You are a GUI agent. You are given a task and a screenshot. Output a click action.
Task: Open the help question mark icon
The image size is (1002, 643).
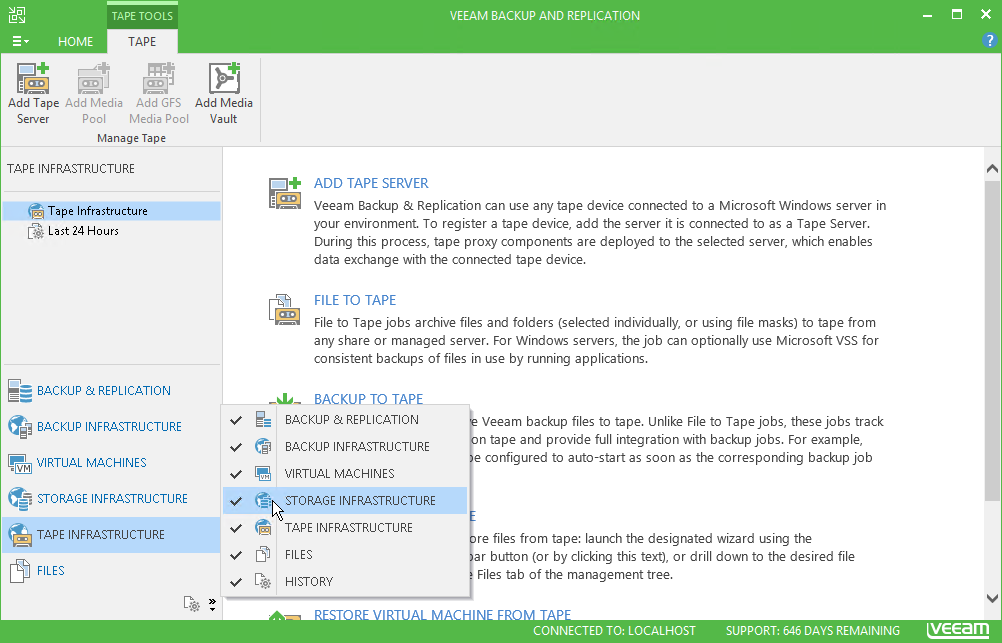(989, 40)
